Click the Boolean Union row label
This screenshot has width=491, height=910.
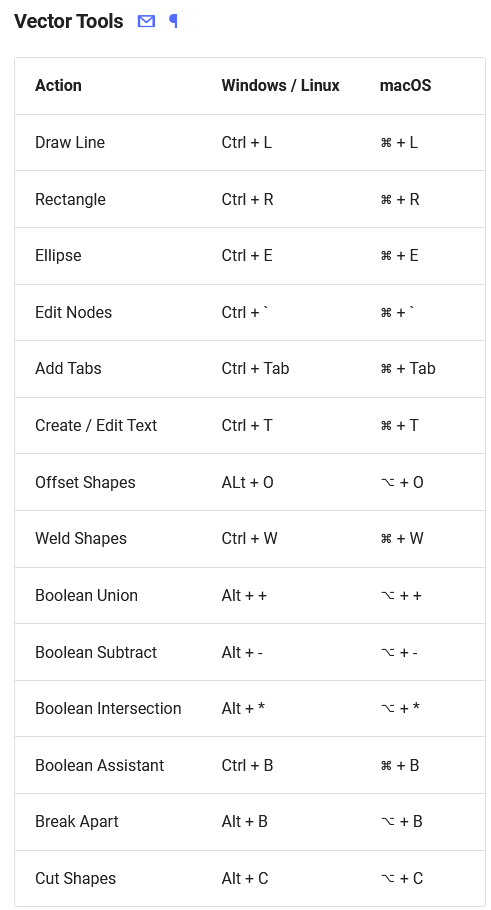[x=86, y=595]
